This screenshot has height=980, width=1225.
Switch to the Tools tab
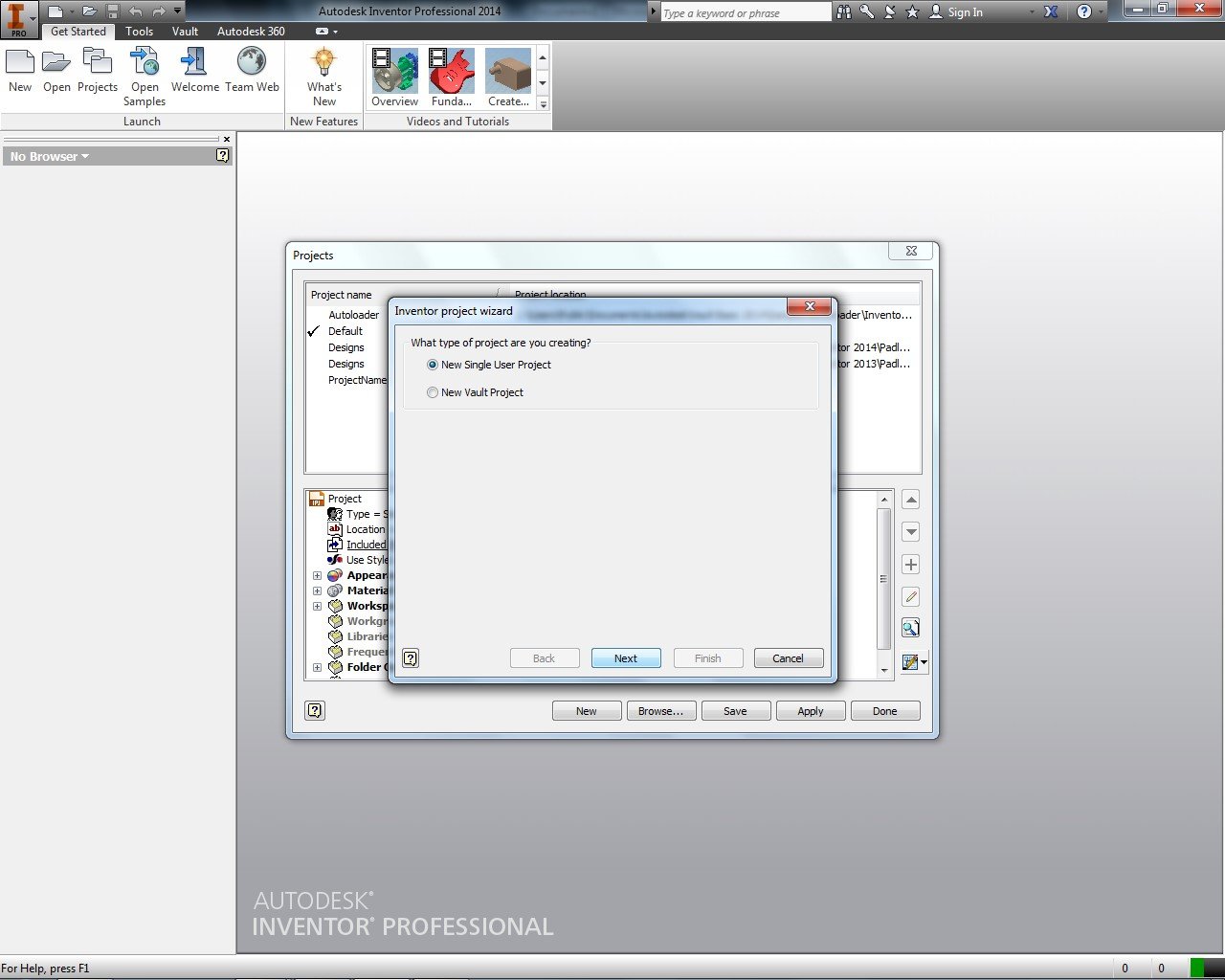coord(140,32)
